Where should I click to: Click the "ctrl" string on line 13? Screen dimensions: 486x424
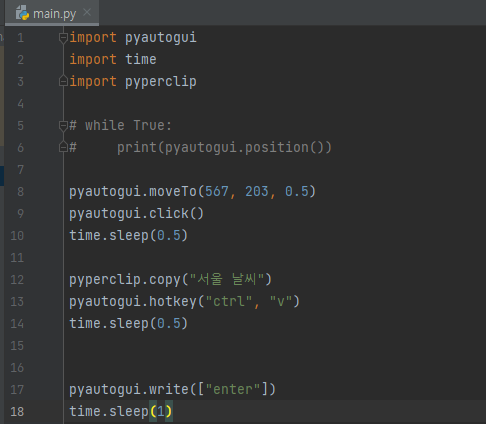(229, 302)
